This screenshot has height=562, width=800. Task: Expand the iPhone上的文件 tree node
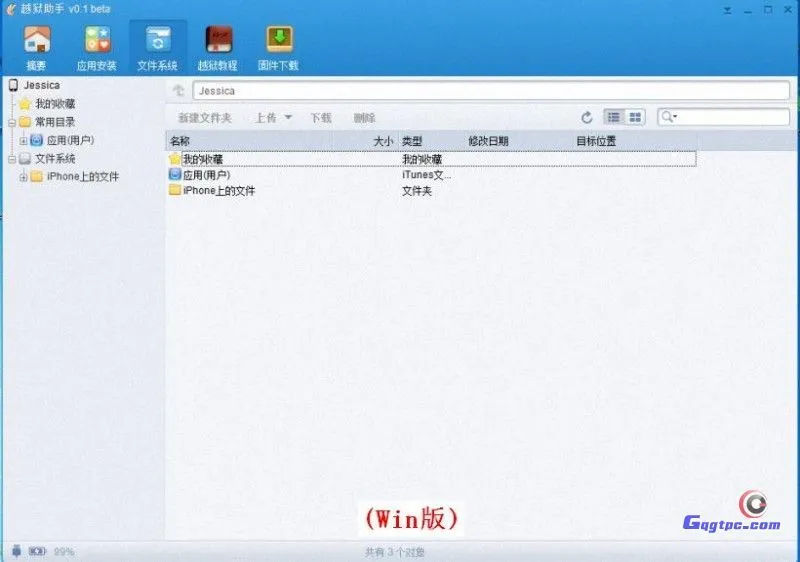pos(23,177)
